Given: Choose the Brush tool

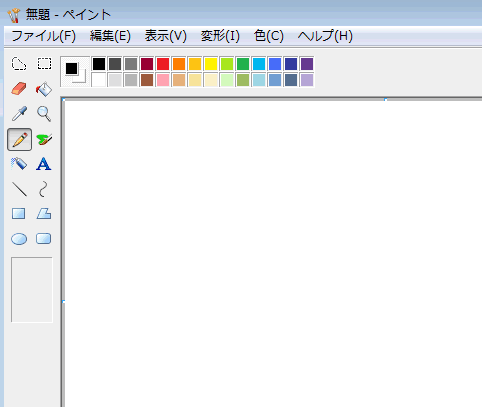Looking at the screenshot, I should click(x=44, y=139).
